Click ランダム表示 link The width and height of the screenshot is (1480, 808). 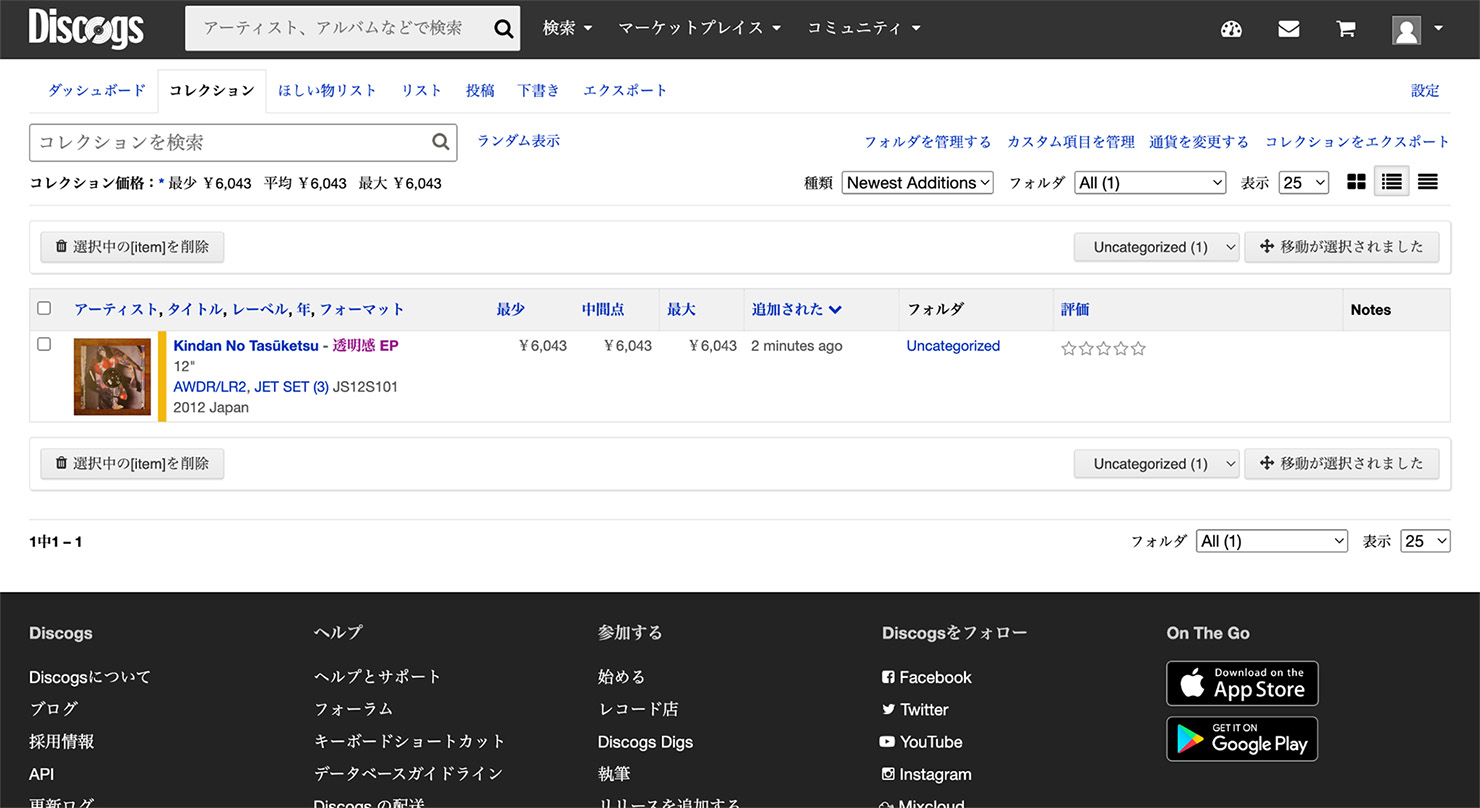coord(518,141)
